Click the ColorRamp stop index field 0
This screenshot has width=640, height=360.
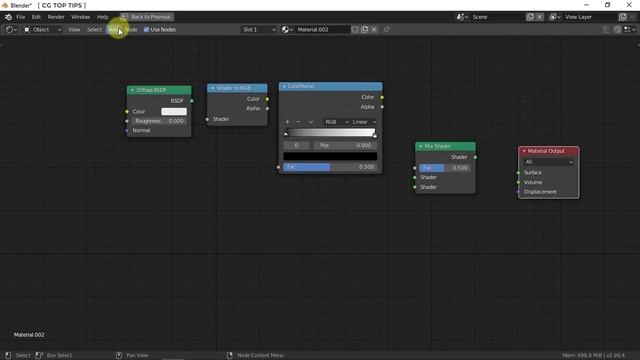296,145
